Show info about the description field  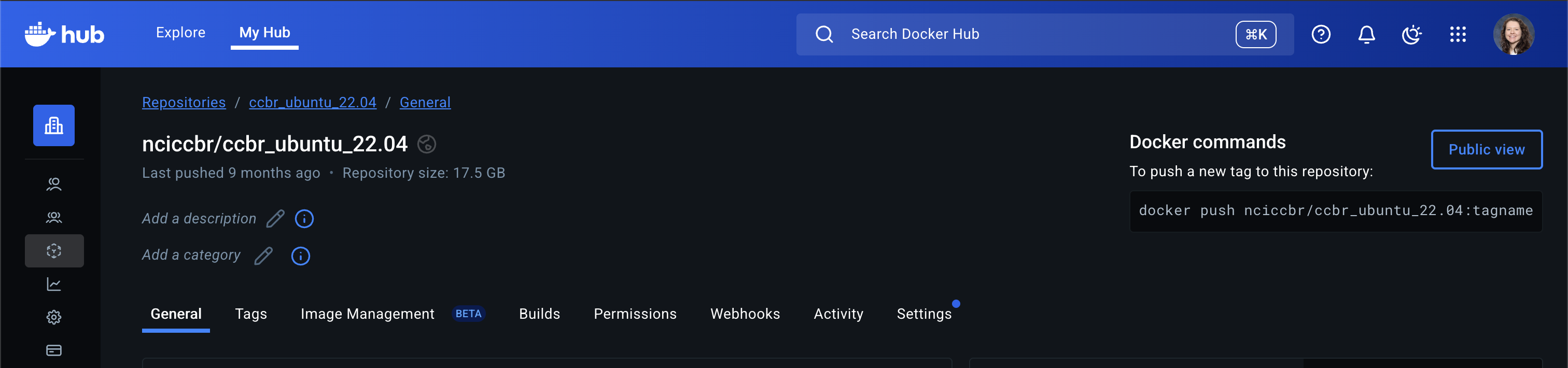point(304,218)
